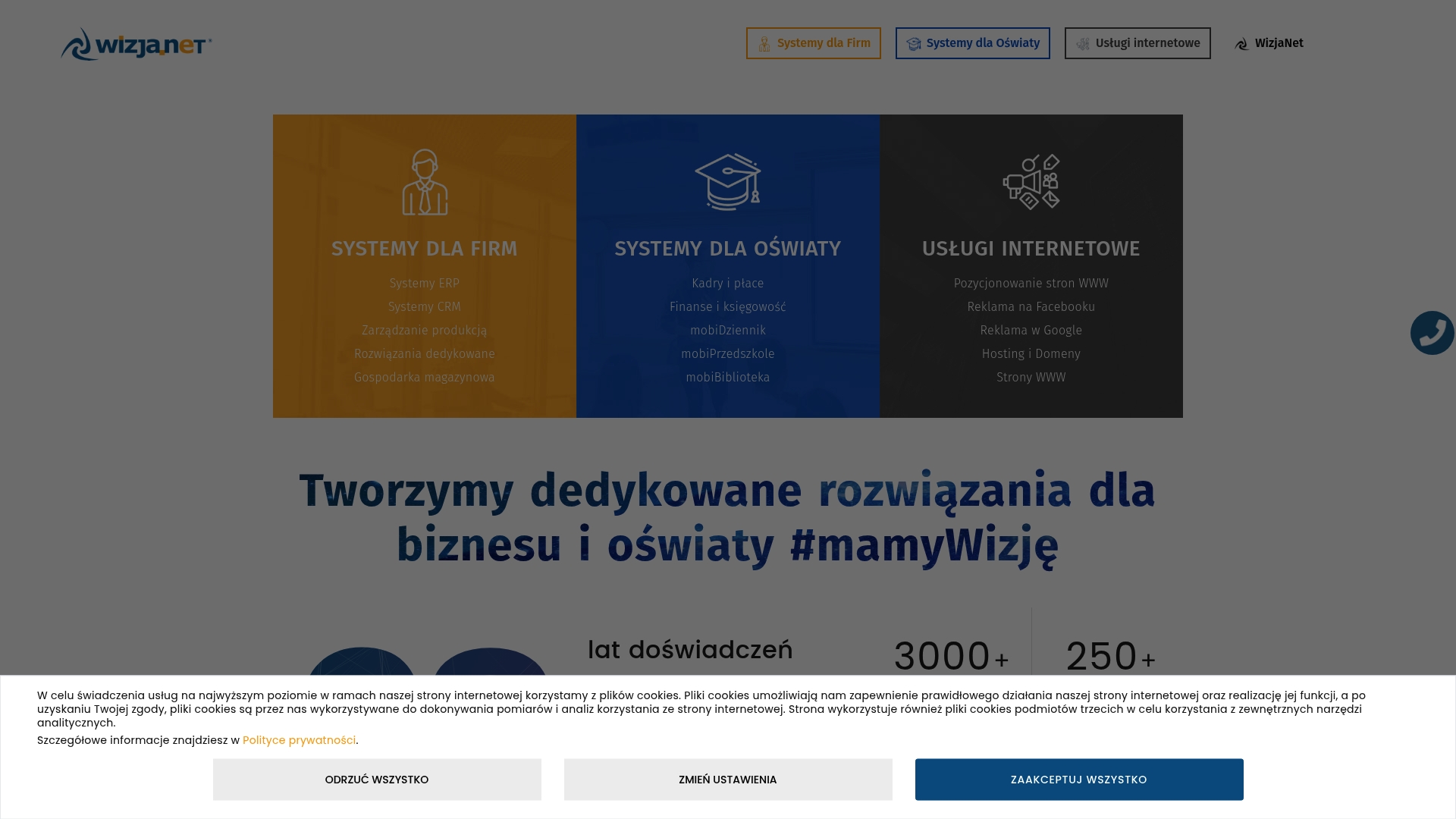Image resolution: width=1456 pixels, height=819 pixels.
Task: Click the graduation cap icon in blue card
Action: 728,182
